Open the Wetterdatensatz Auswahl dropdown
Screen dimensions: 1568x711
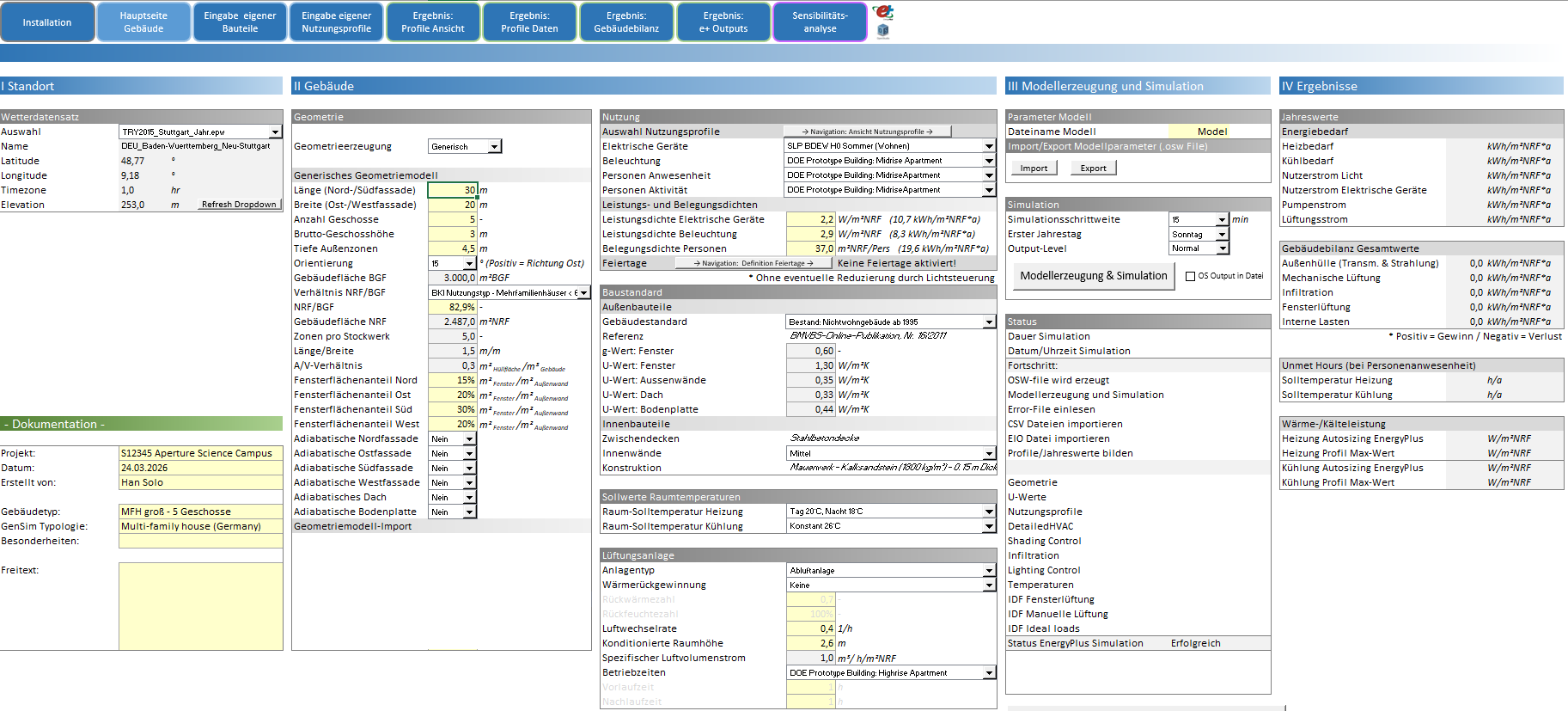pyautogui.click(x=275, y=132)
